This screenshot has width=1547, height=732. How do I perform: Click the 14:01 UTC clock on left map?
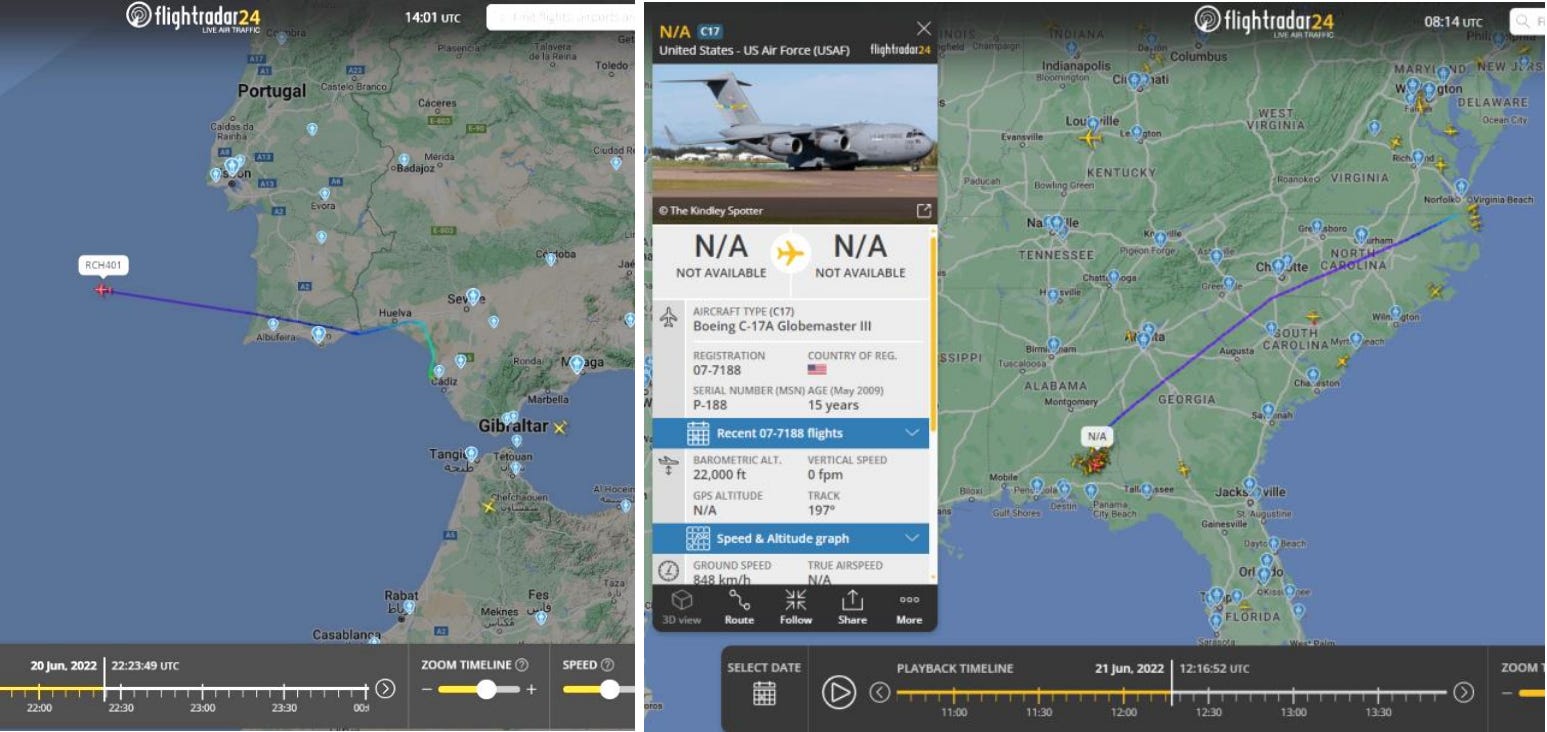coord(432,17)
